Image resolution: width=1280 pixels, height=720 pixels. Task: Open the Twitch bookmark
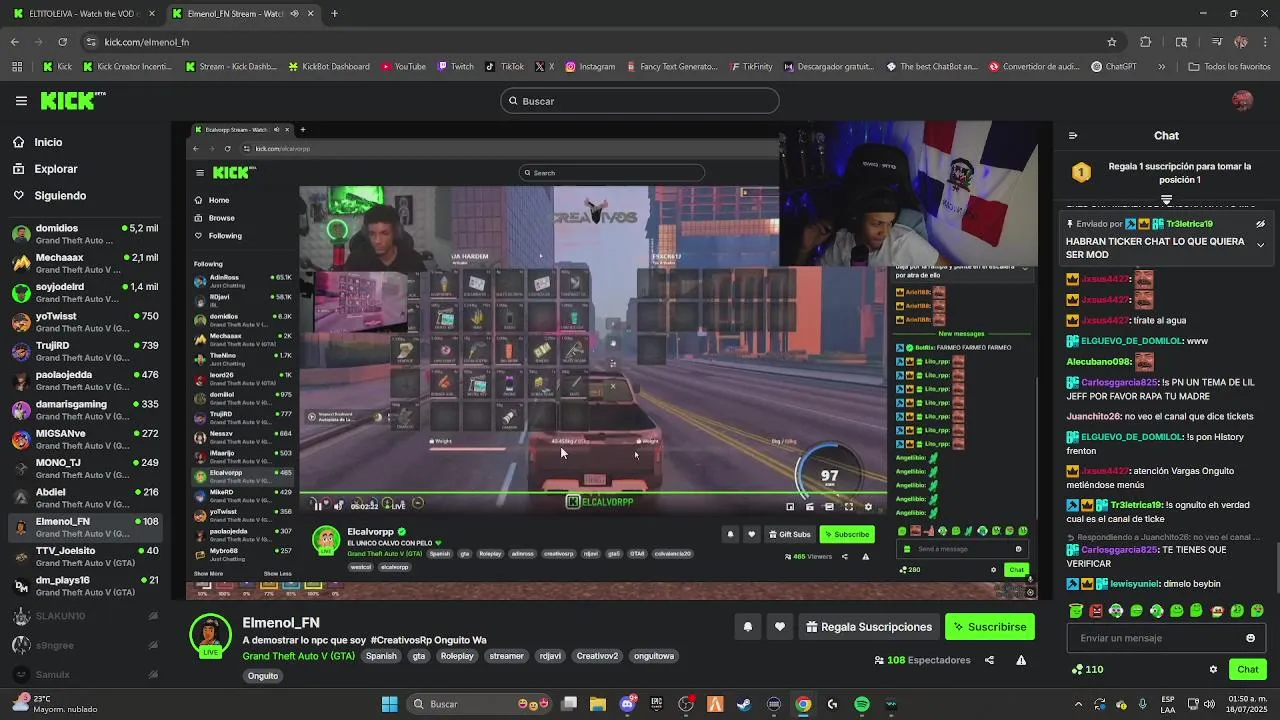pyautogui.click(x=456, y=67)
